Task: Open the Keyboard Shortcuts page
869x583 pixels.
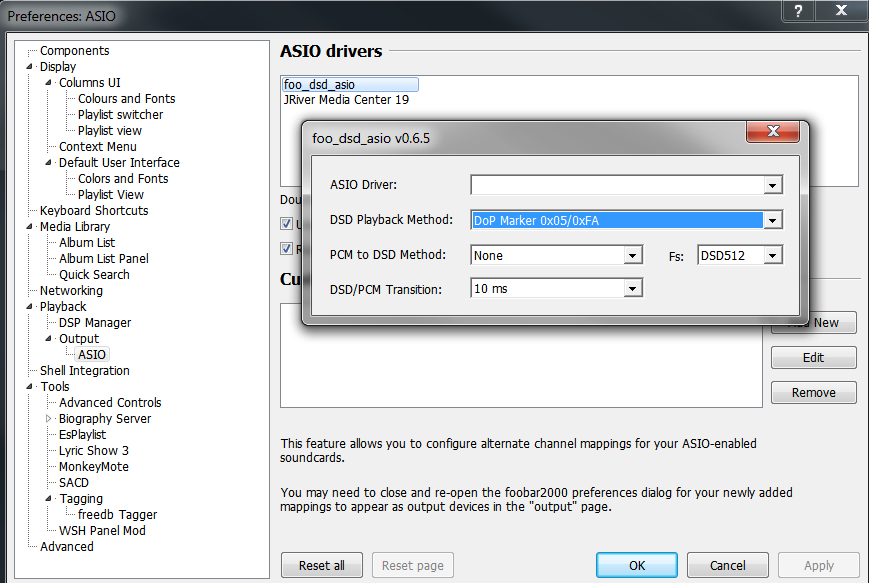Action: coord(94,211)
